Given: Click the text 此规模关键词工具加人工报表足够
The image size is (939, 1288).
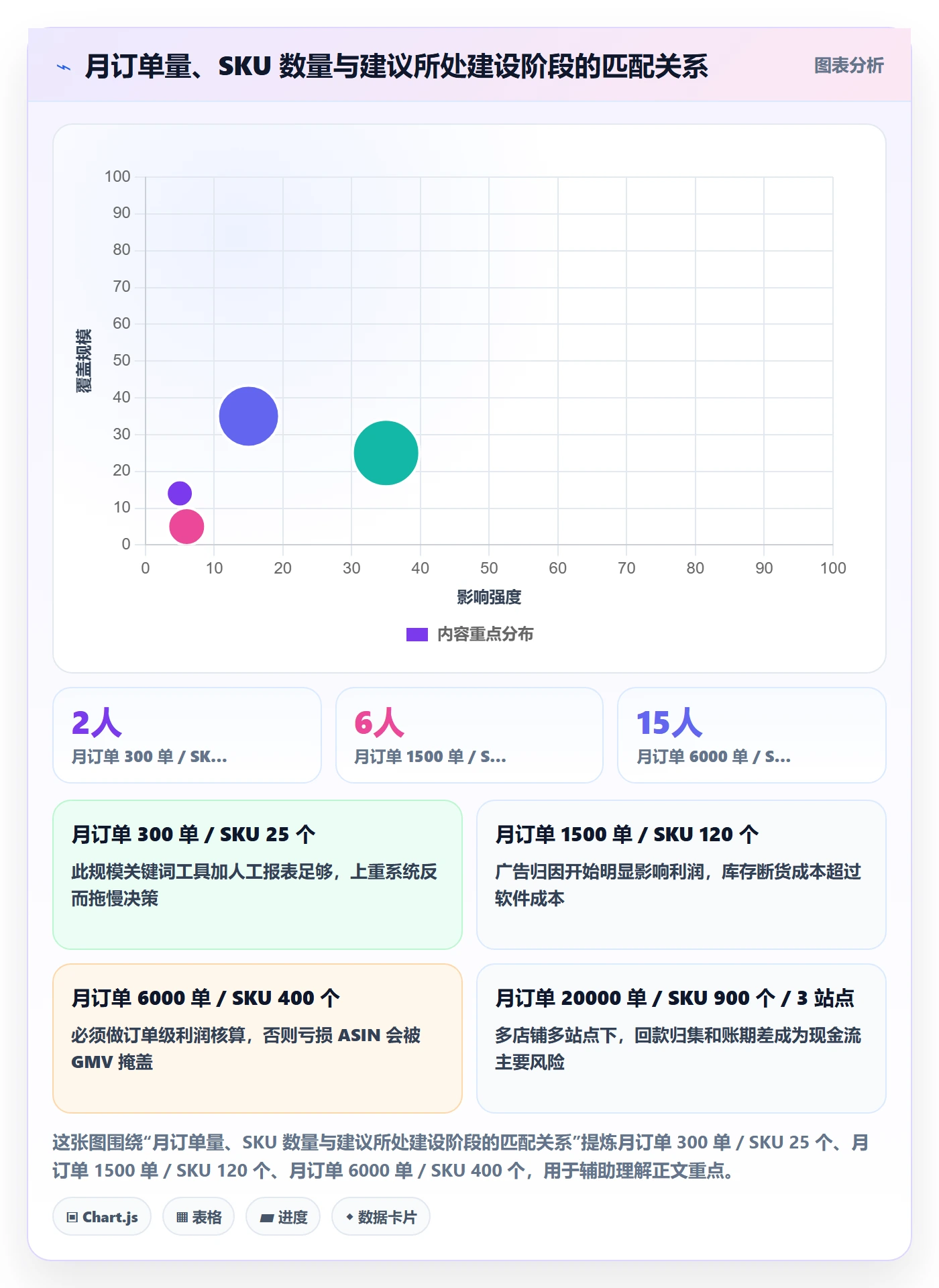Looking at the screenshot, I should click(x=202, y=871).
